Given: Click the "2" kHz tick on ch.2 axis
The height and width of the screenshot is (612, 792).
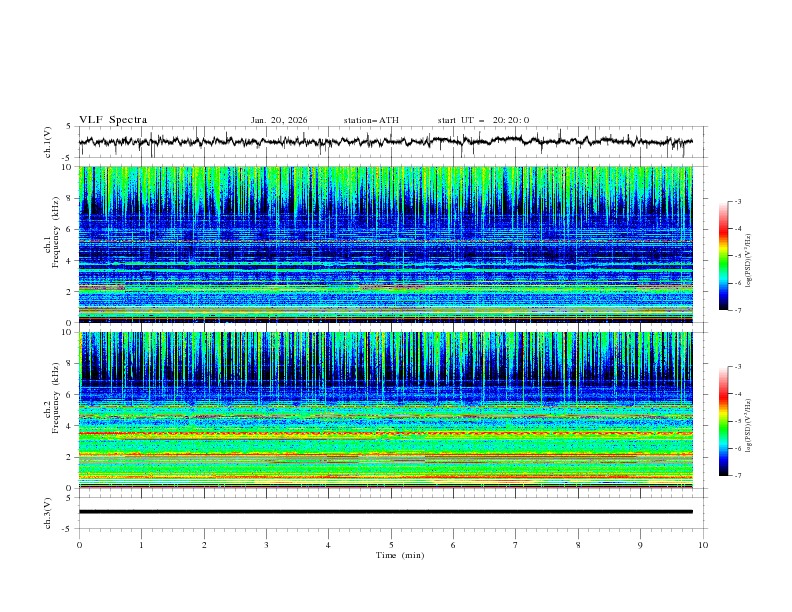Looking at the screenshot, I should click(71, 457).
